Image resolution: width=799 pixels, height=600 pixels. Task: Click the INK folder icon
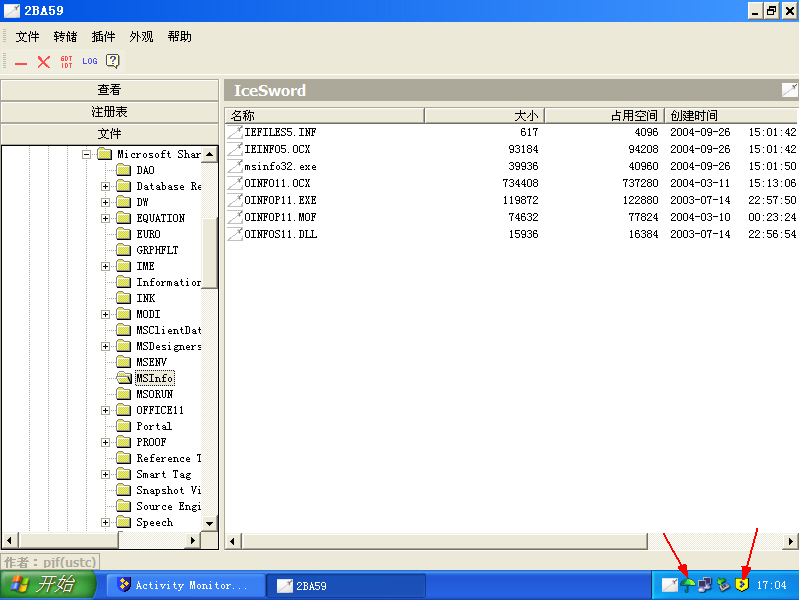click(123, 298)
